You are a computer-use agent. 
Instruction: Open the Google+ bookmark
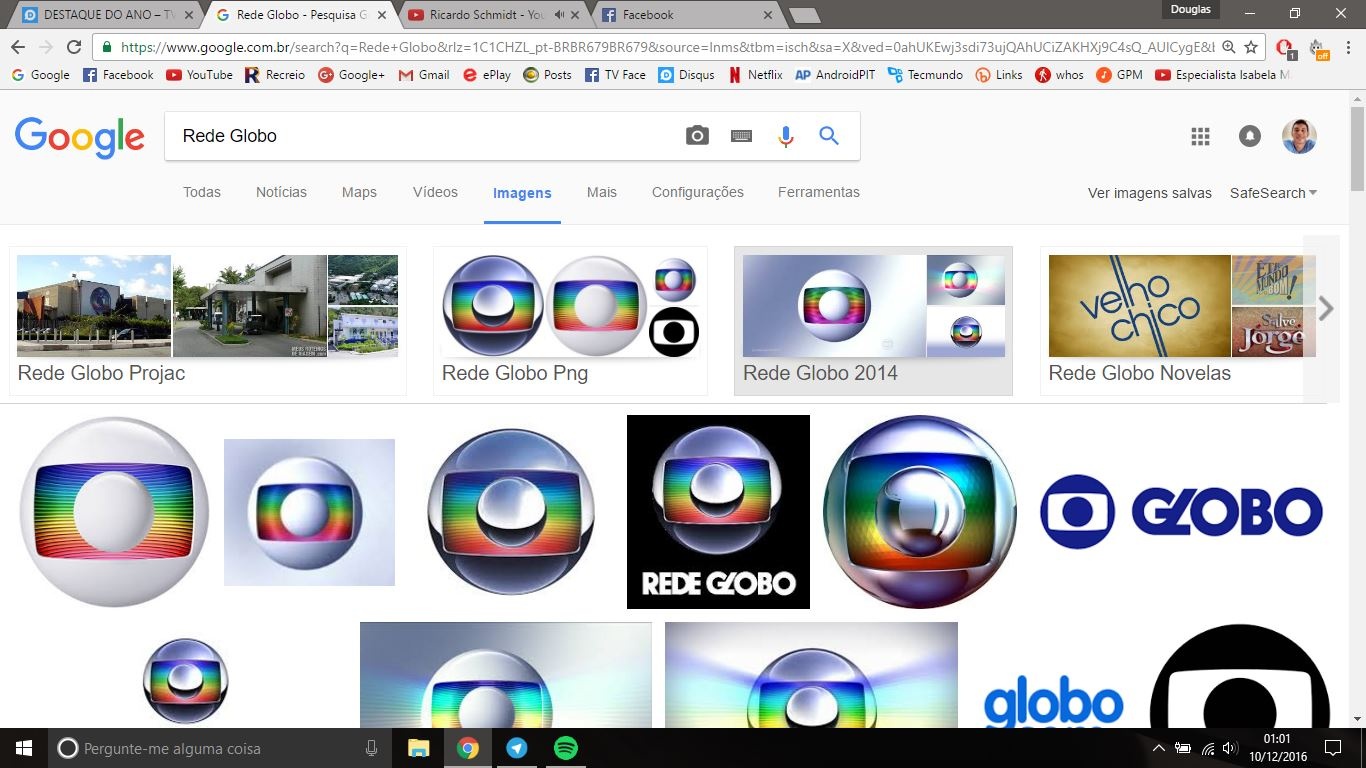351,75
